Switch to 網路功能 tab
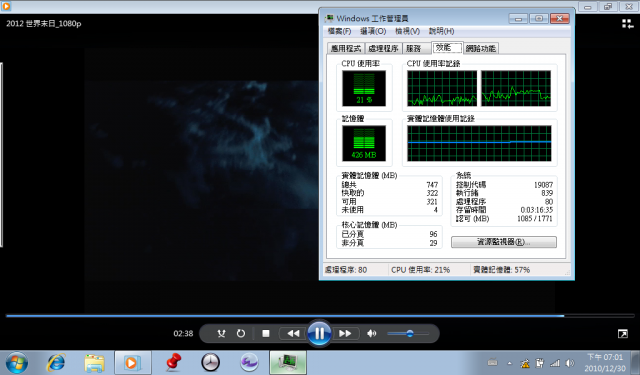Image resolution: width=640 pixels, height=375 pixels. (x=481, y=49)
